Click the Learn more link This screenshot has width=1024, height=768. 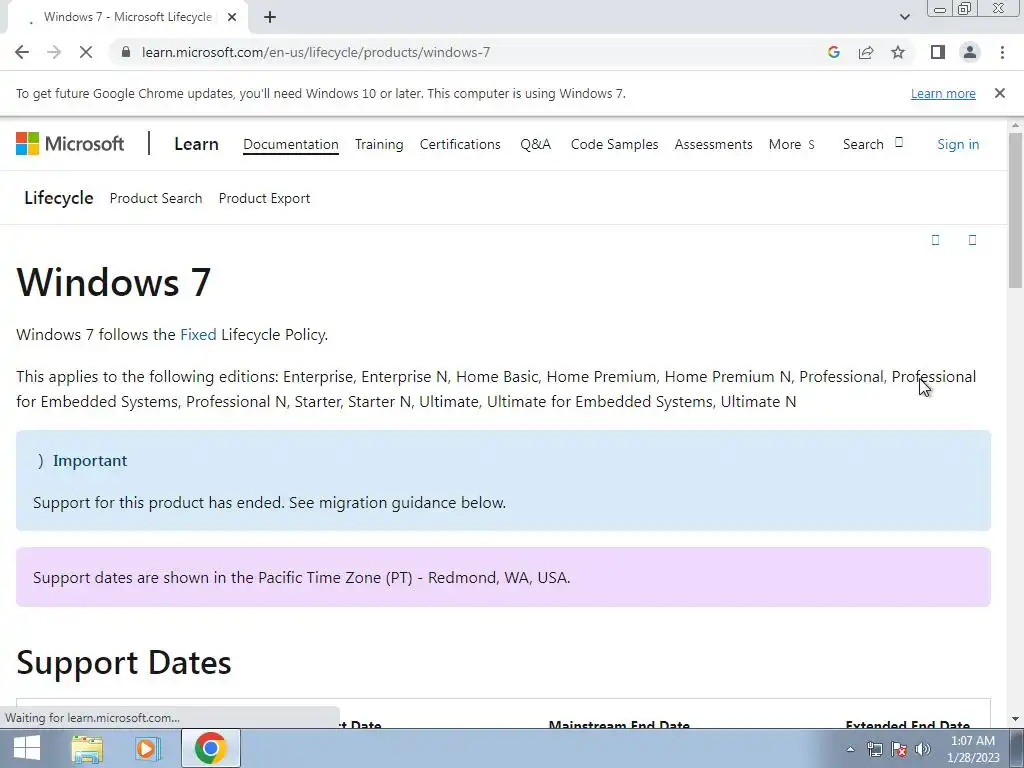tap(943, 93)
